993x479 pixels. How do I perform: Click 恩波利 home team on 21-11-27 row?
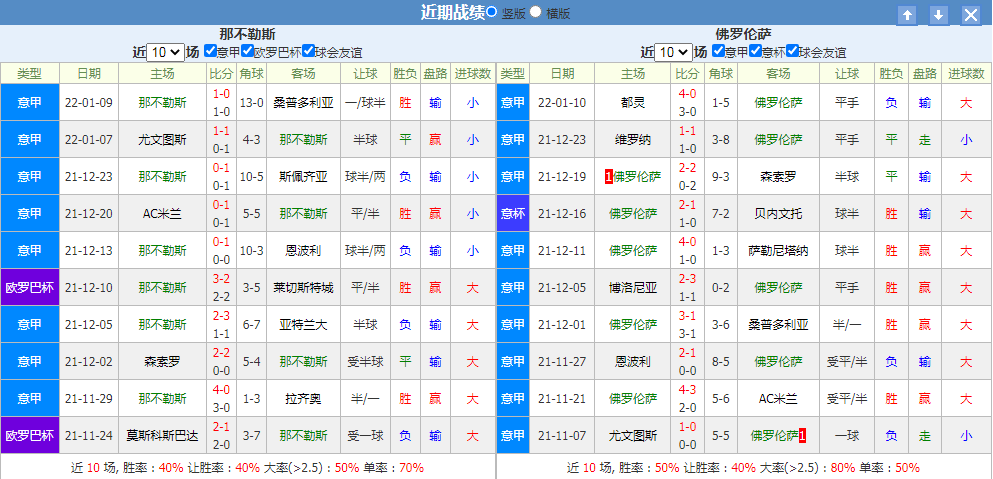632,362
